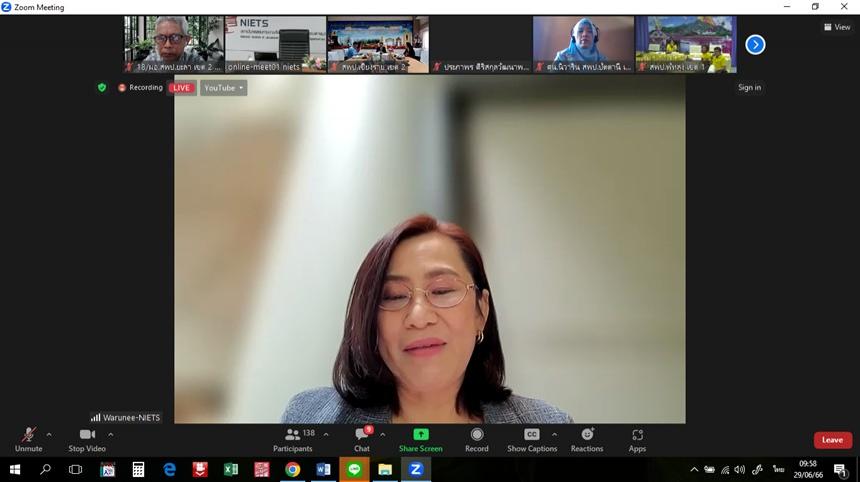The image size is (860, 482).
Task: Open File Explorer from taskbar
Action: click(385, 469)
